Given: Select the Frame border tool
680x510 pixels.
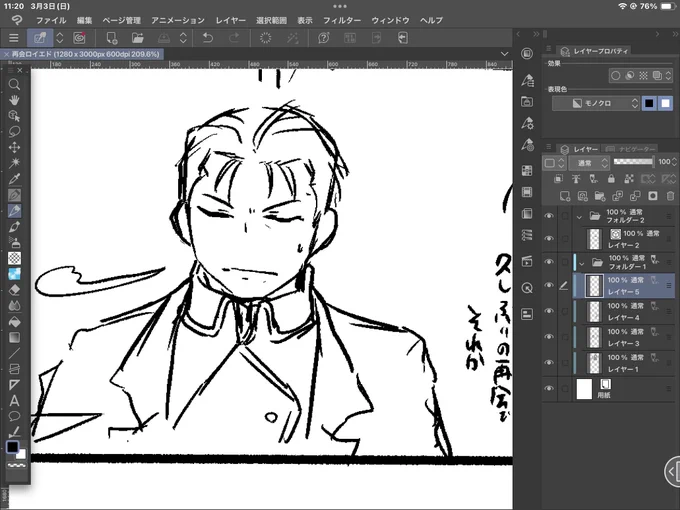Looking at the screenshot, I should pyautogui.click(x=14, y=369).
